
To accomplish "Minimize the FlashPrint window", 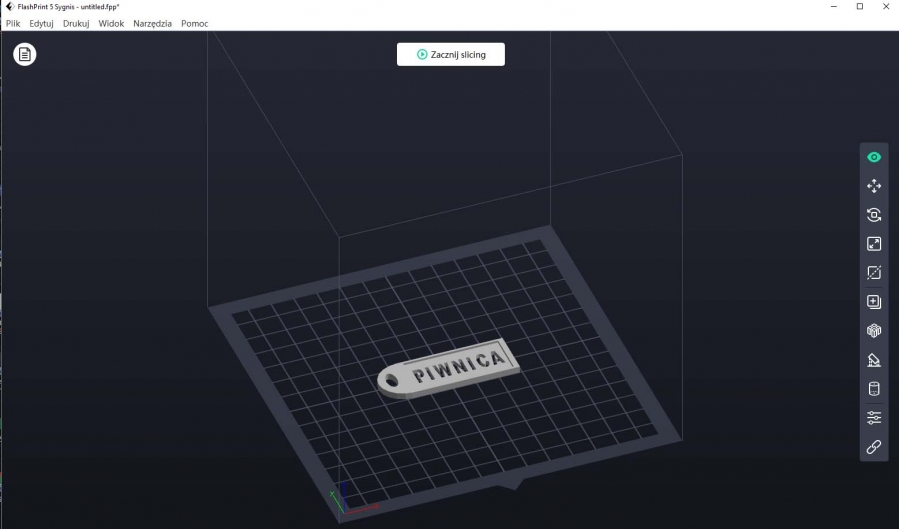I will click(x=834, y=6).
